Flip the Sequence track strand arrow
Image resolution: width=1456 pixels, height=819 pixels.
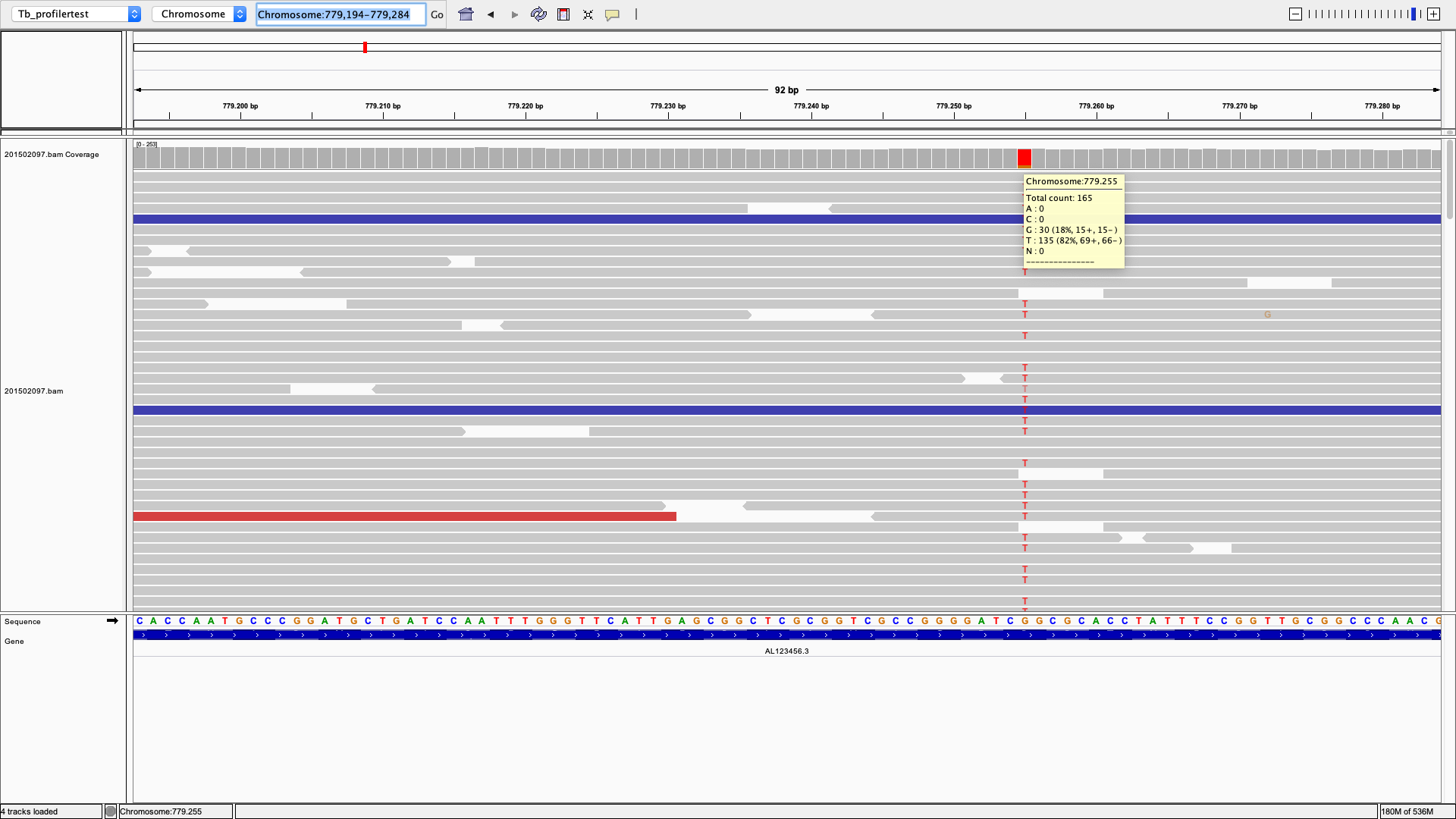(112, 620)
